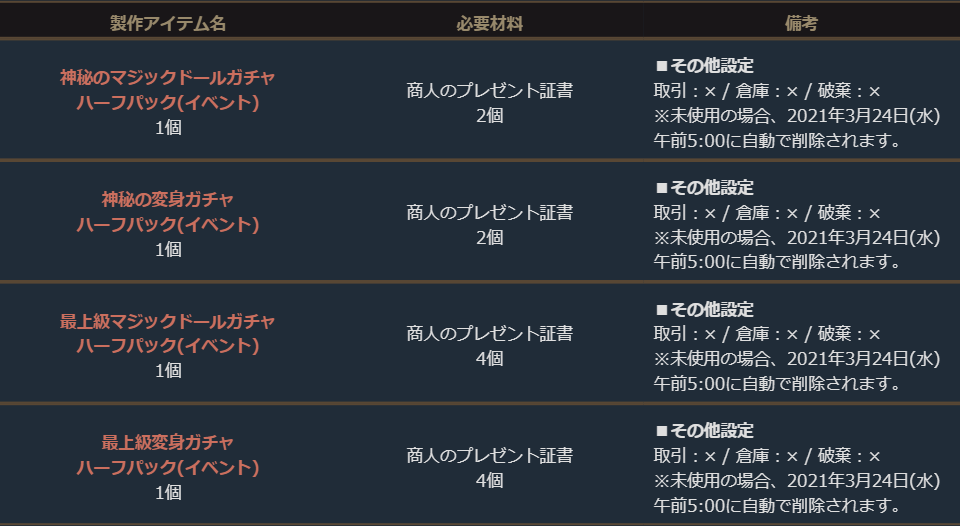
Task: Open the 最上級マジックドールガチャ item link
Action: pos(168,322)
